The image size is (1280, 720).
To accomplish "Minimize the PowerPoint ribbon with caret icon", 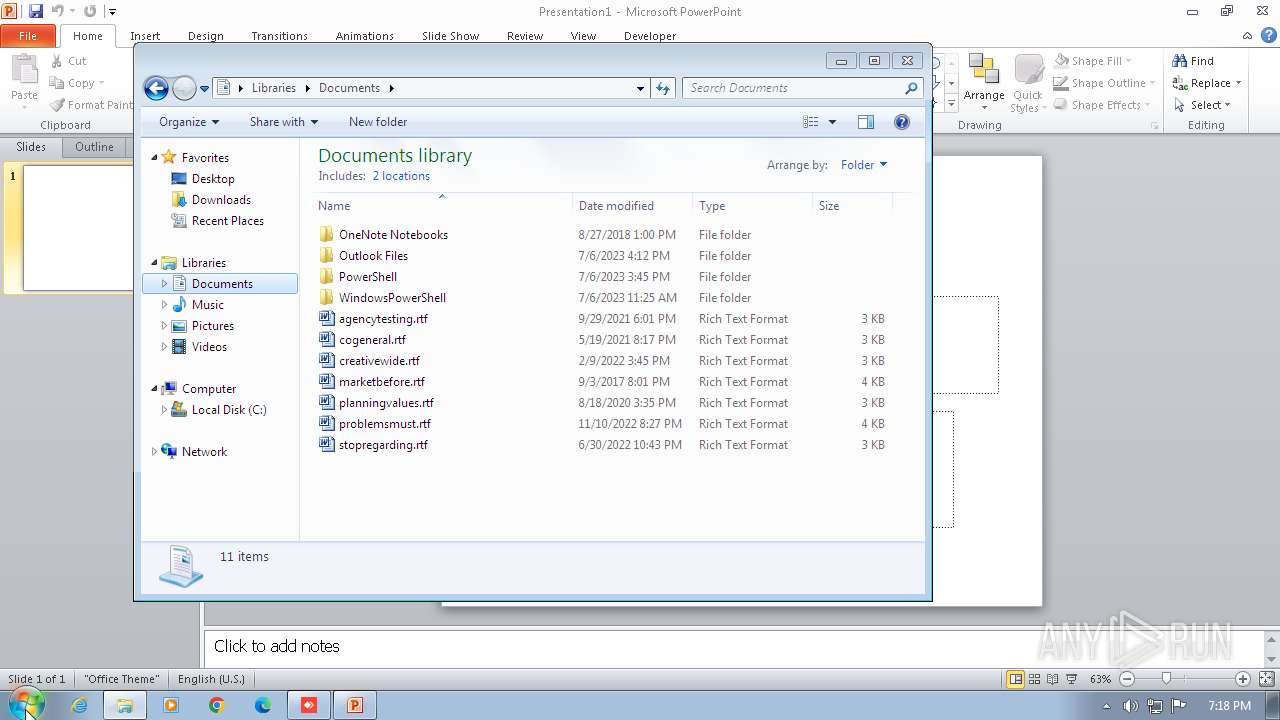I will (1248, 35).
